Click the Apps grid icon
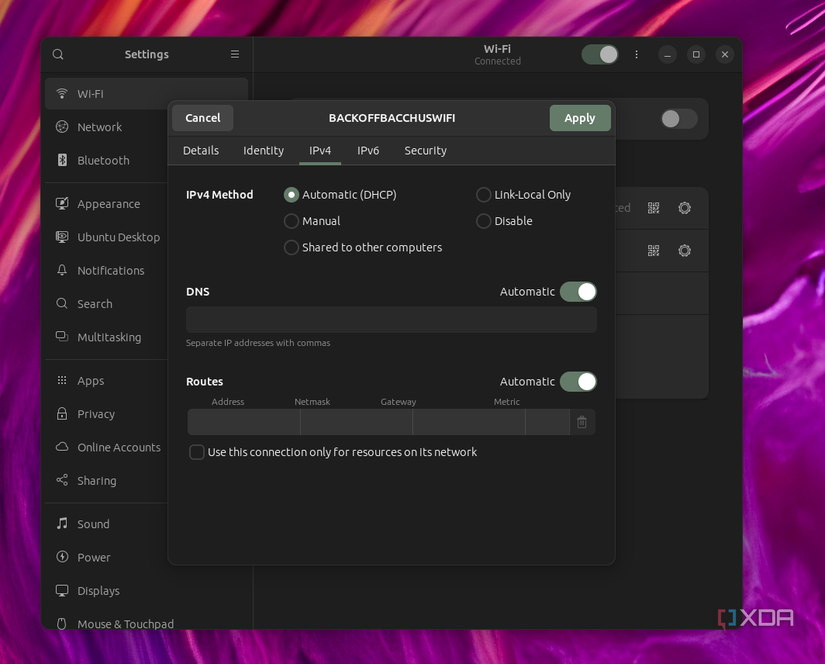The width and height of the screenshot is (825, 664). [62, 380]
